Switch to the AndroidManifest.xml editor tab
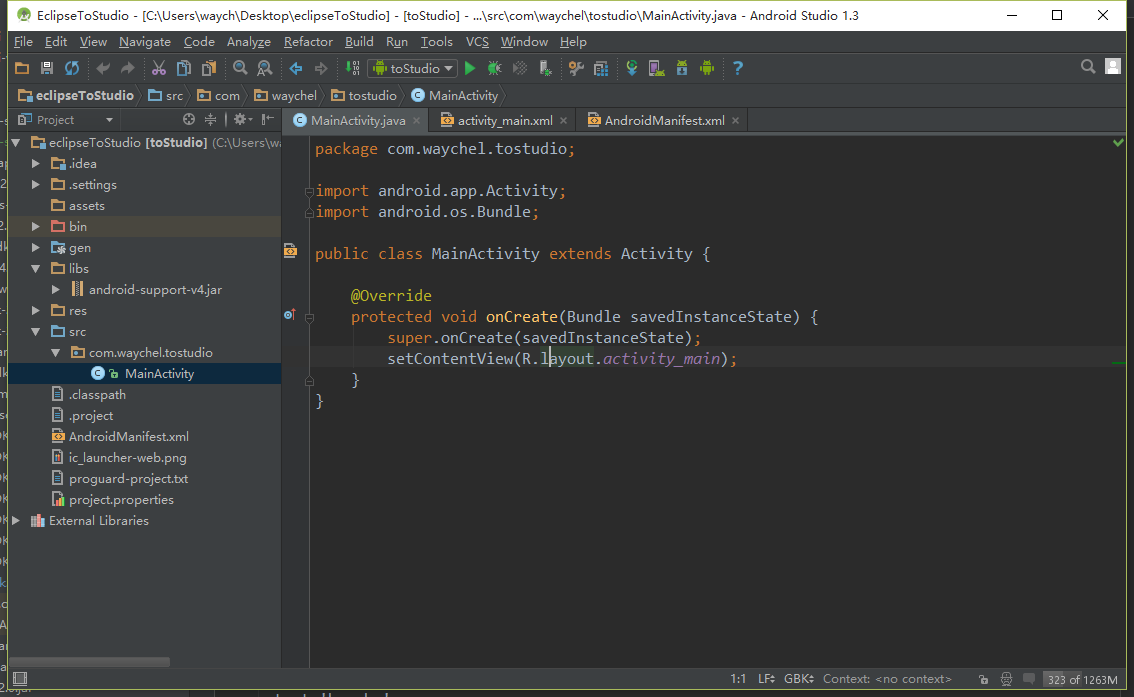Screen dimensions: 1134x697 pos(664,120)
